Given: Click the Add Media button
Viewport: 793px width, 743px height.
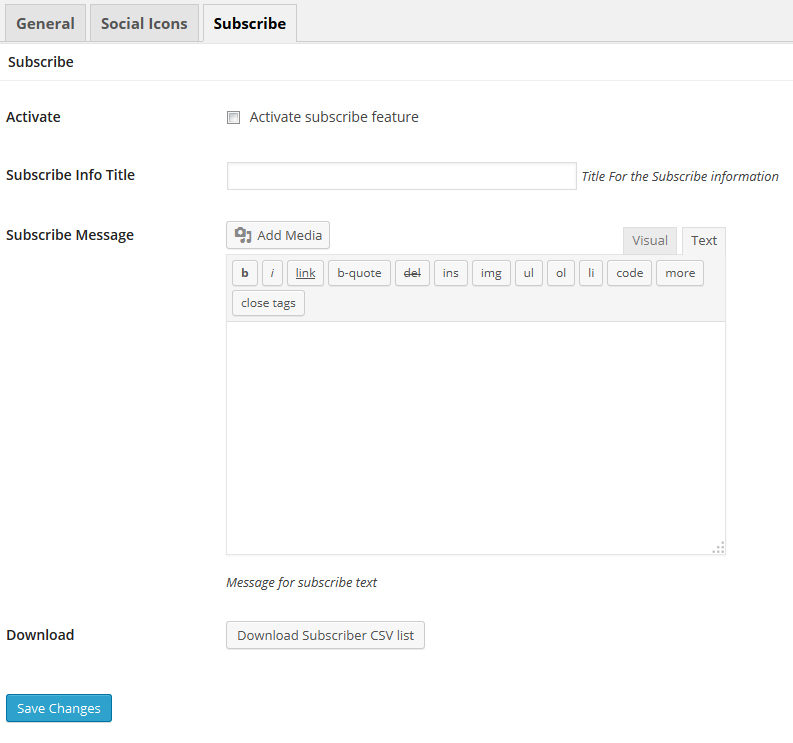Looking at the screenshot, I should pyautogui.click(x=278, y=235).
